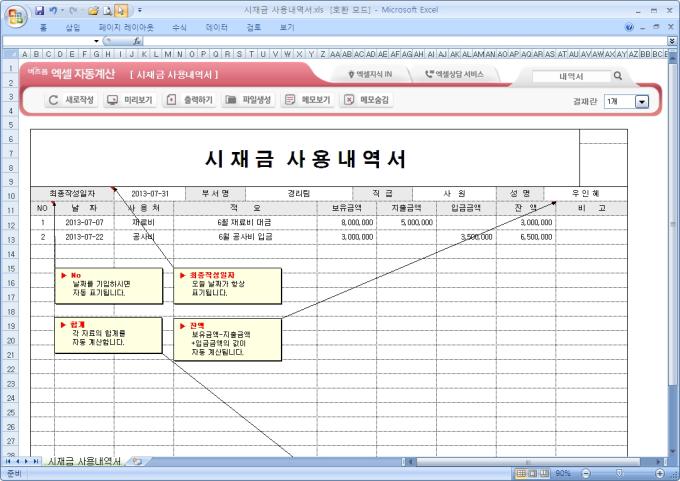Click the Print Preview icon in quick access
This screenshot has width=680, height=481.
coord(108,10)
